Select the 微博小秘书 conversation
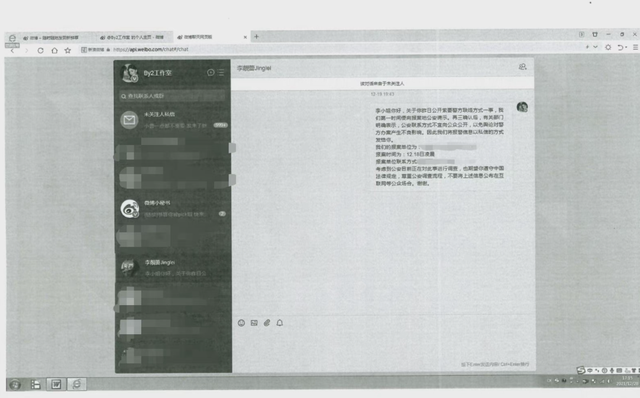Image resolution: width=640 pixels, height=398 pixels. [x=173, y=208]
